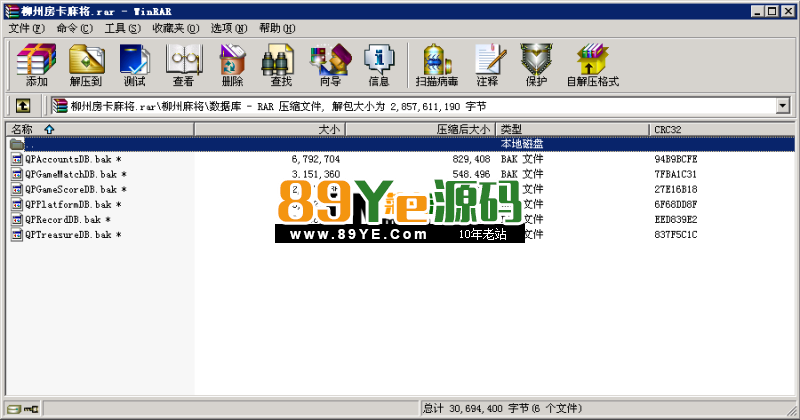Select the parent folder '..' row
This screenshot has height=420, width=800.
click(401, 144)
